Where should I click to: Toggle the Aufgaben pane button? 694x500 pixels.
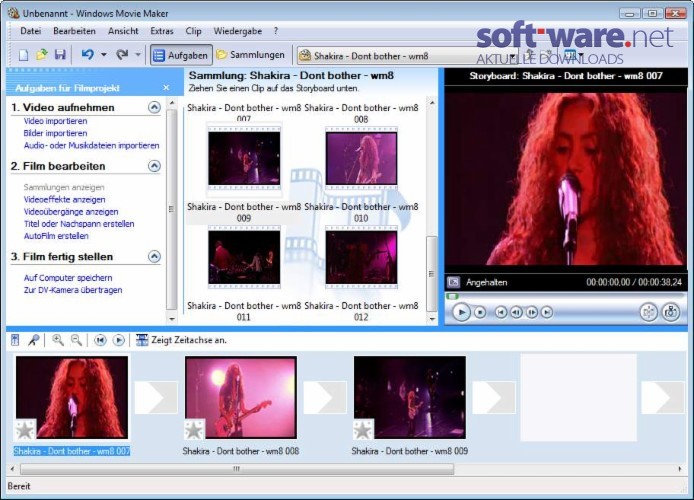pyautogui.click(x=181, y=55)
